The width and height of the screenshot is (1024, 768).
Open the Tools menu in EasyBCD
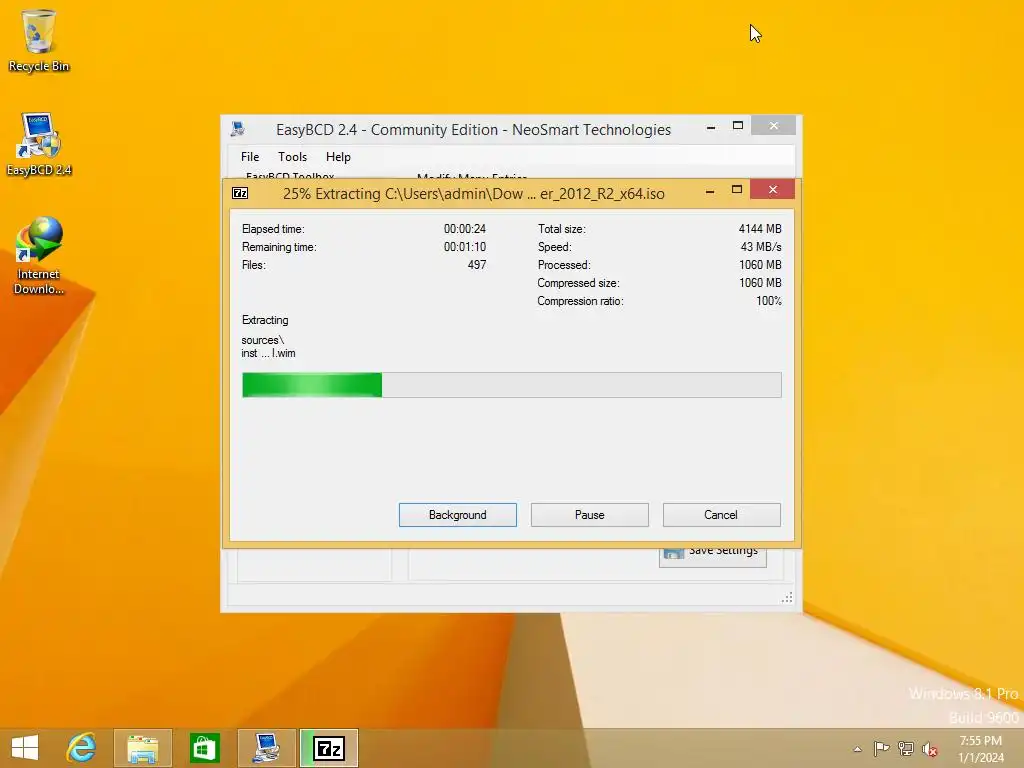pos(293,157)
